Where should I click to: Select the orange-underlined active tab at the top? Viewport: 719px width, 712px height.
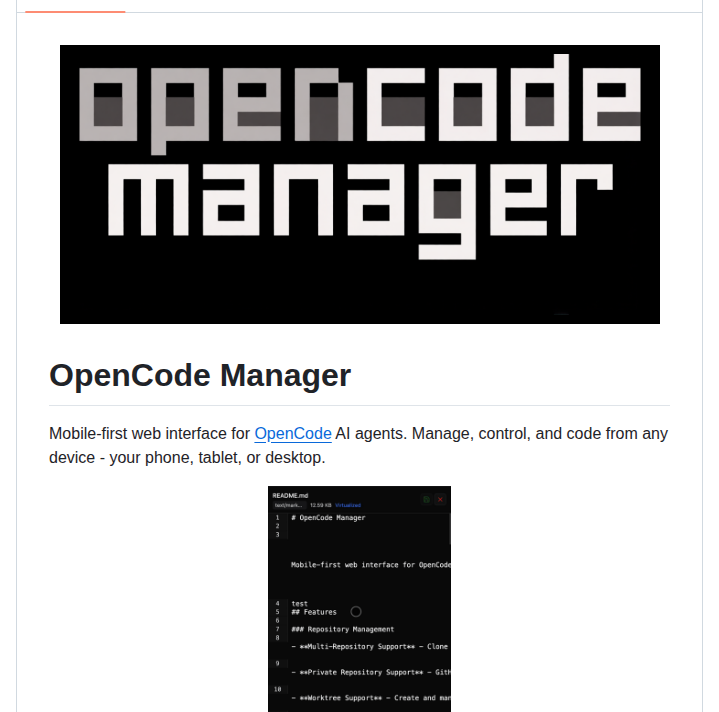75,10
